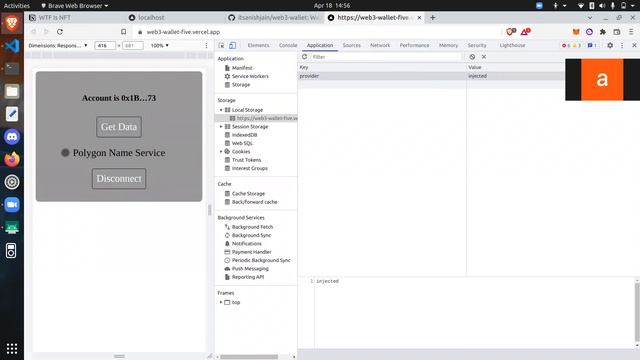
Task: Expand the top frame node
Action: pos(221,302)
